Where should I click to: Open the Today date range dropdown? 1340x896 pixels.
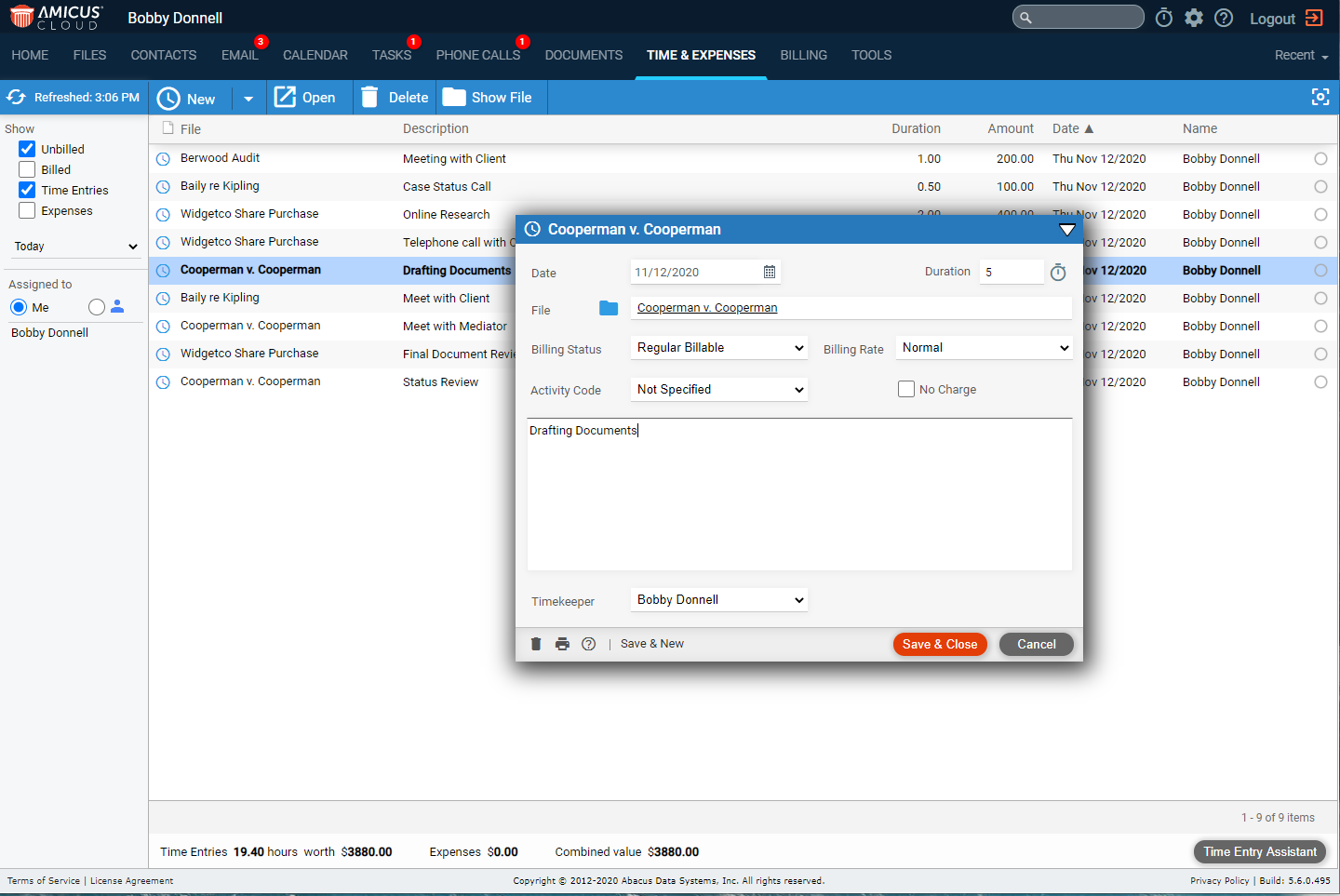(74, 247)
